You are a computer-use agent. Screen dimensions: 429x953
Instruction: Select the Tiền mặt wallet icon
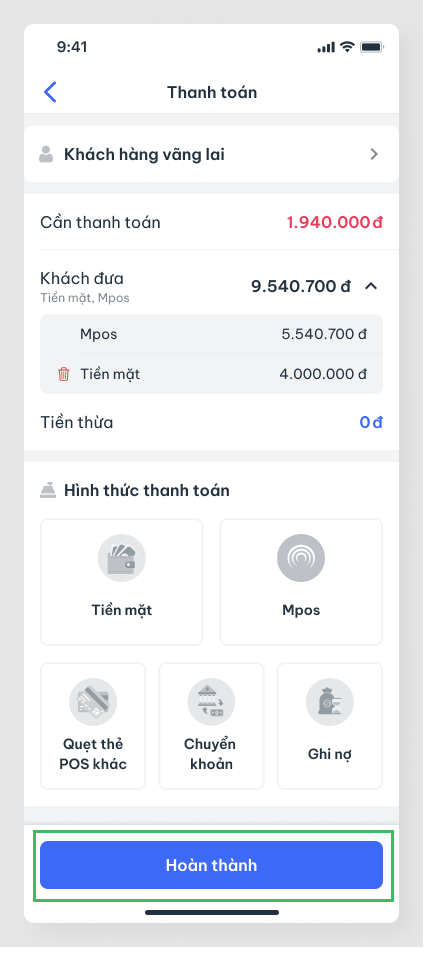coord(122,558)
